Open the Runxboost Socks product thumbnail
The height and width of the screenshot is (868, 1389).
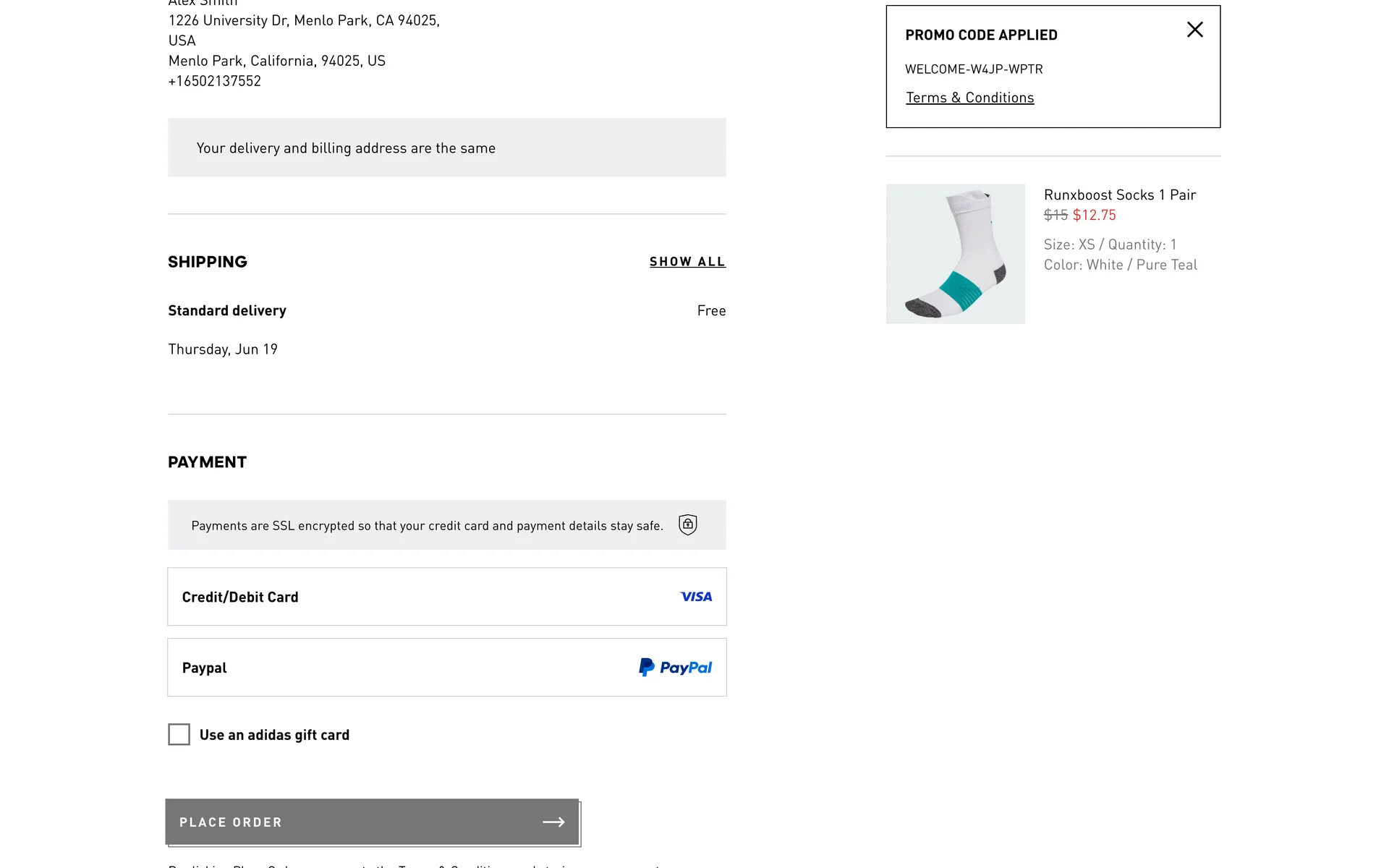(x=955, y=254)
